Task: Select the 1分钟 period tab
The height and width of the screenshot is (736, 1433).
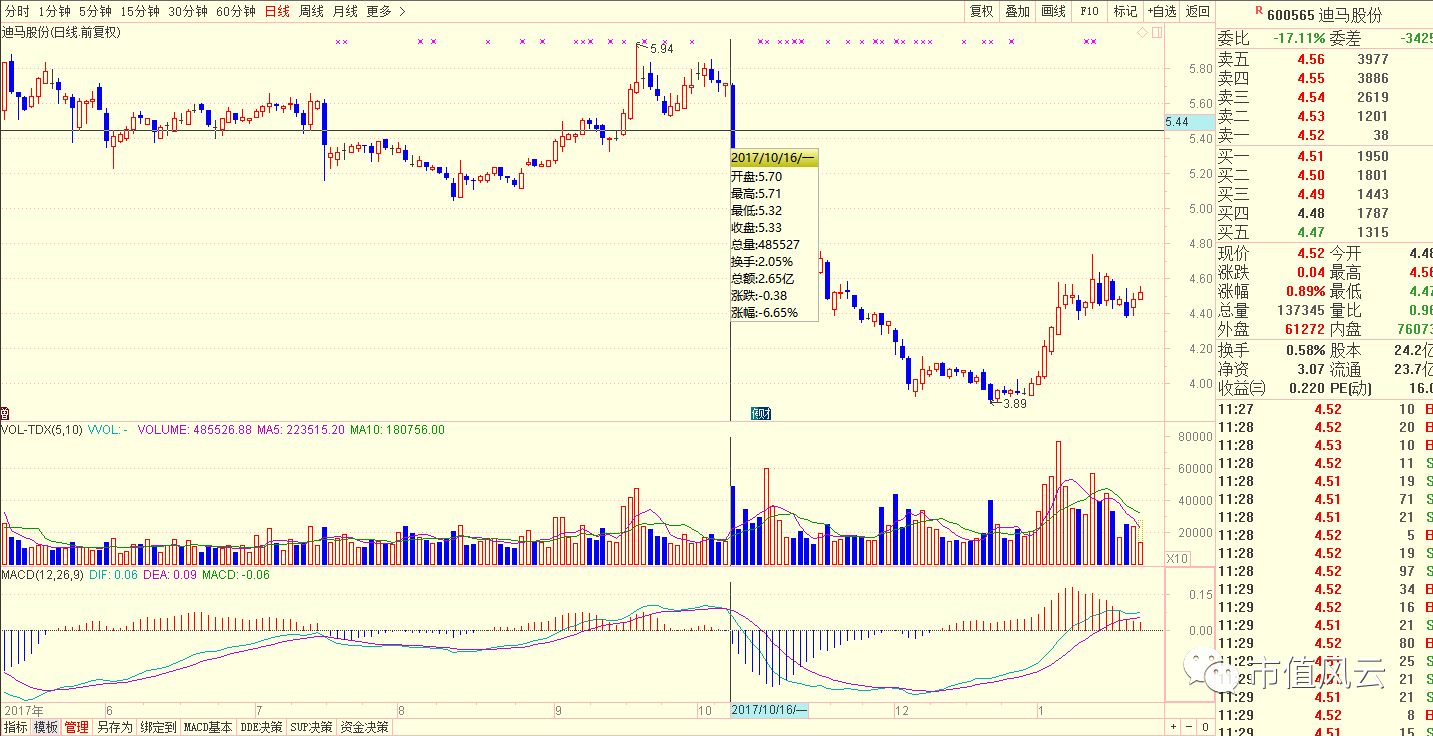Action: pyautogui.click(x=54, y=11)
